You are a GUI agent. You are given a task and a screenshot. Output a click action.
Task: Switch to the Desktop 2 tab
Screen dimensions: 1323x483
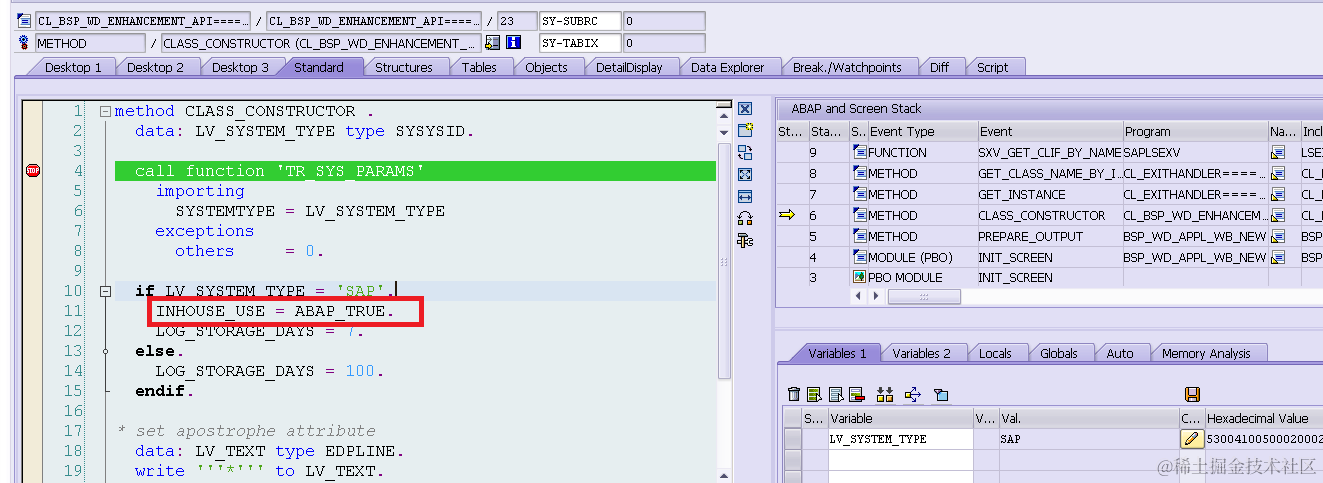[x=155, y=67]
